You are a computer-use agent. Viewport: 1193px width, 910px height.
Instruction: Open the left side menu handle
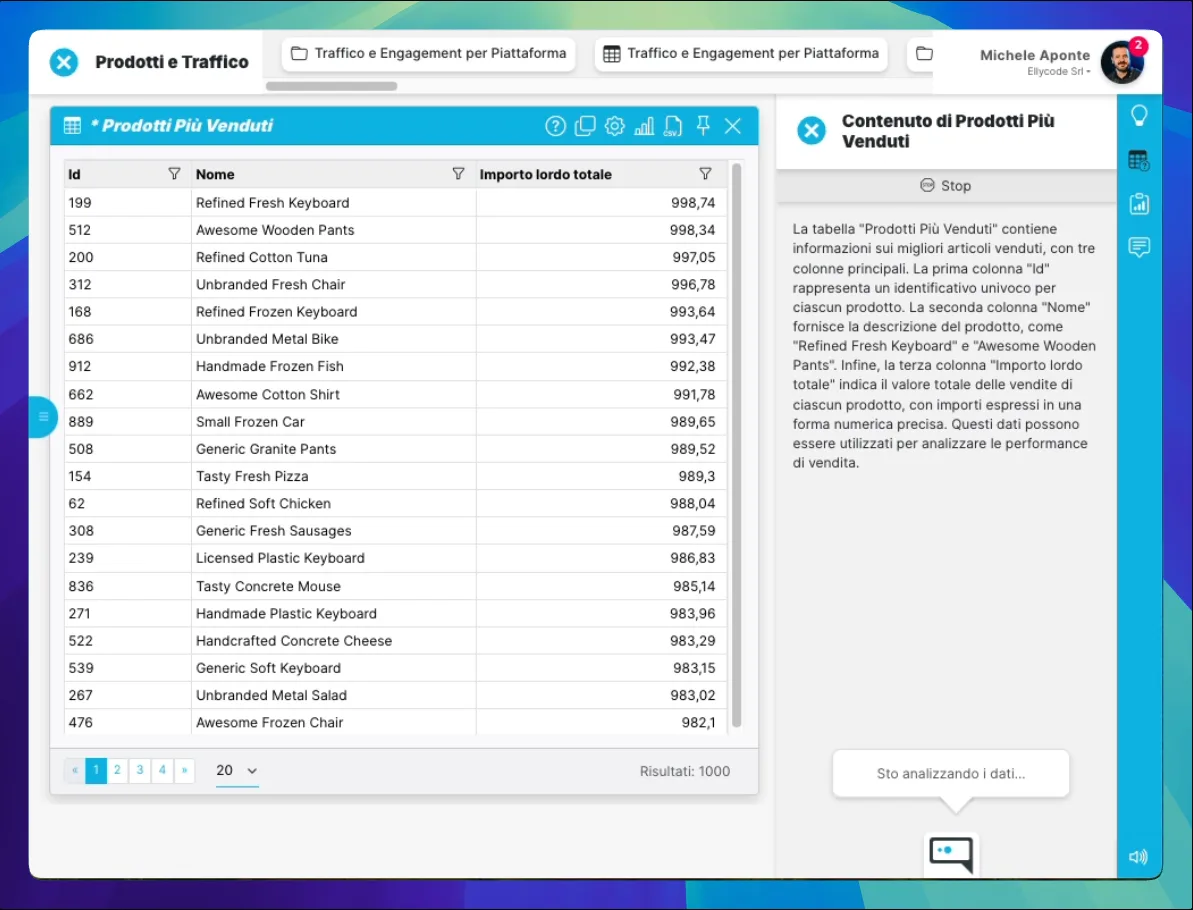(x=43, y=417)
